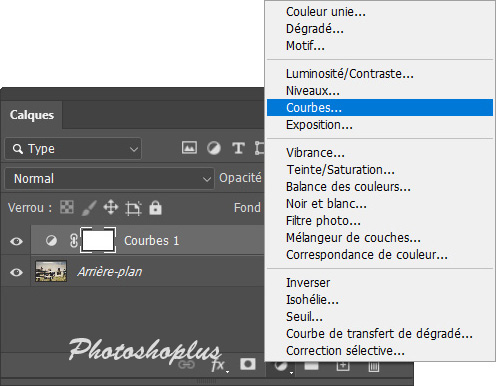Choose Mélangeur de couches… from the menu
This screenshot has height=386, width=496.
380,238
